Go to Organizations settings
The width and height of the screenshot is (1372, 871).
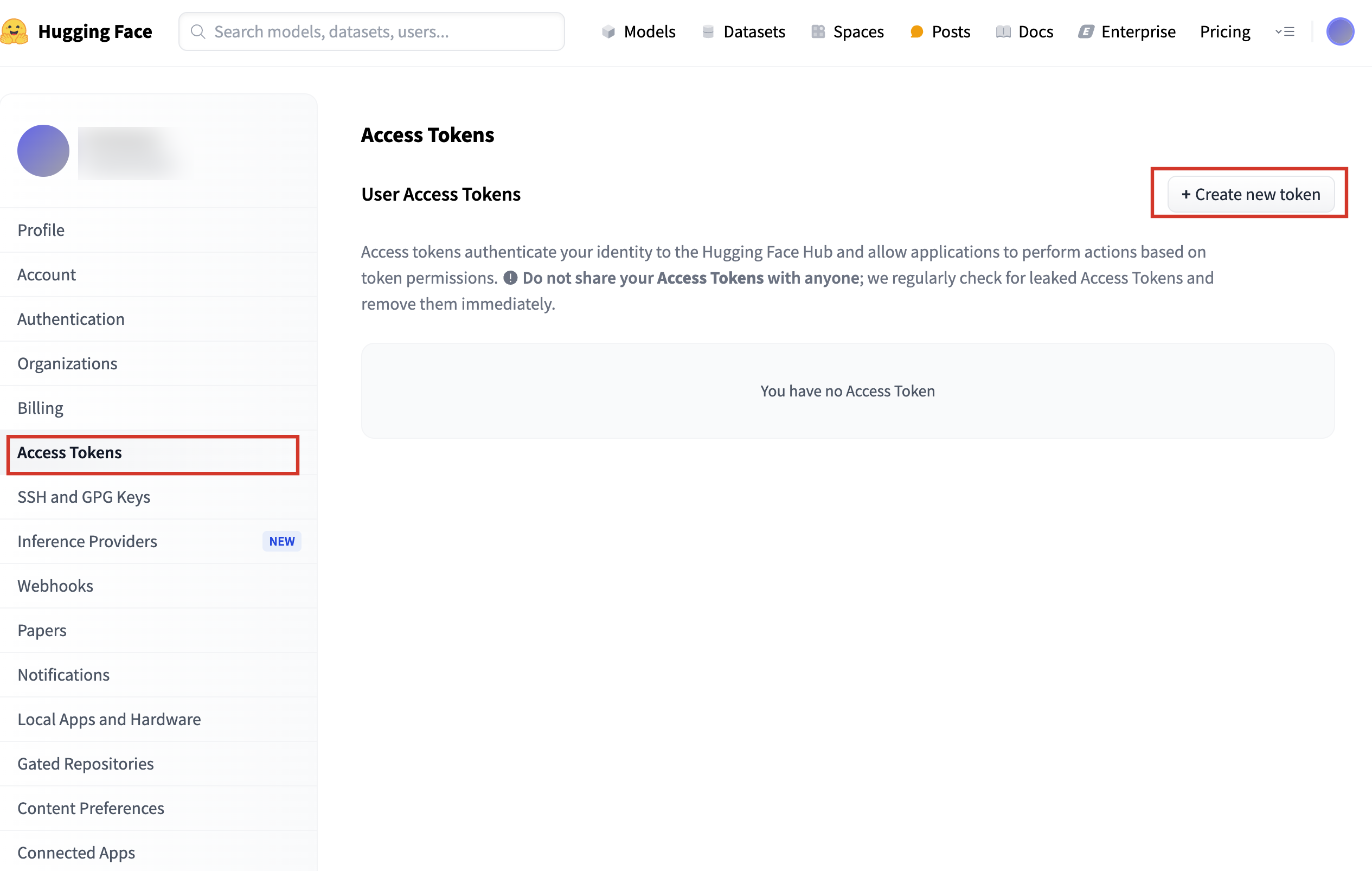pyautogui.click(x=158, y=363)
